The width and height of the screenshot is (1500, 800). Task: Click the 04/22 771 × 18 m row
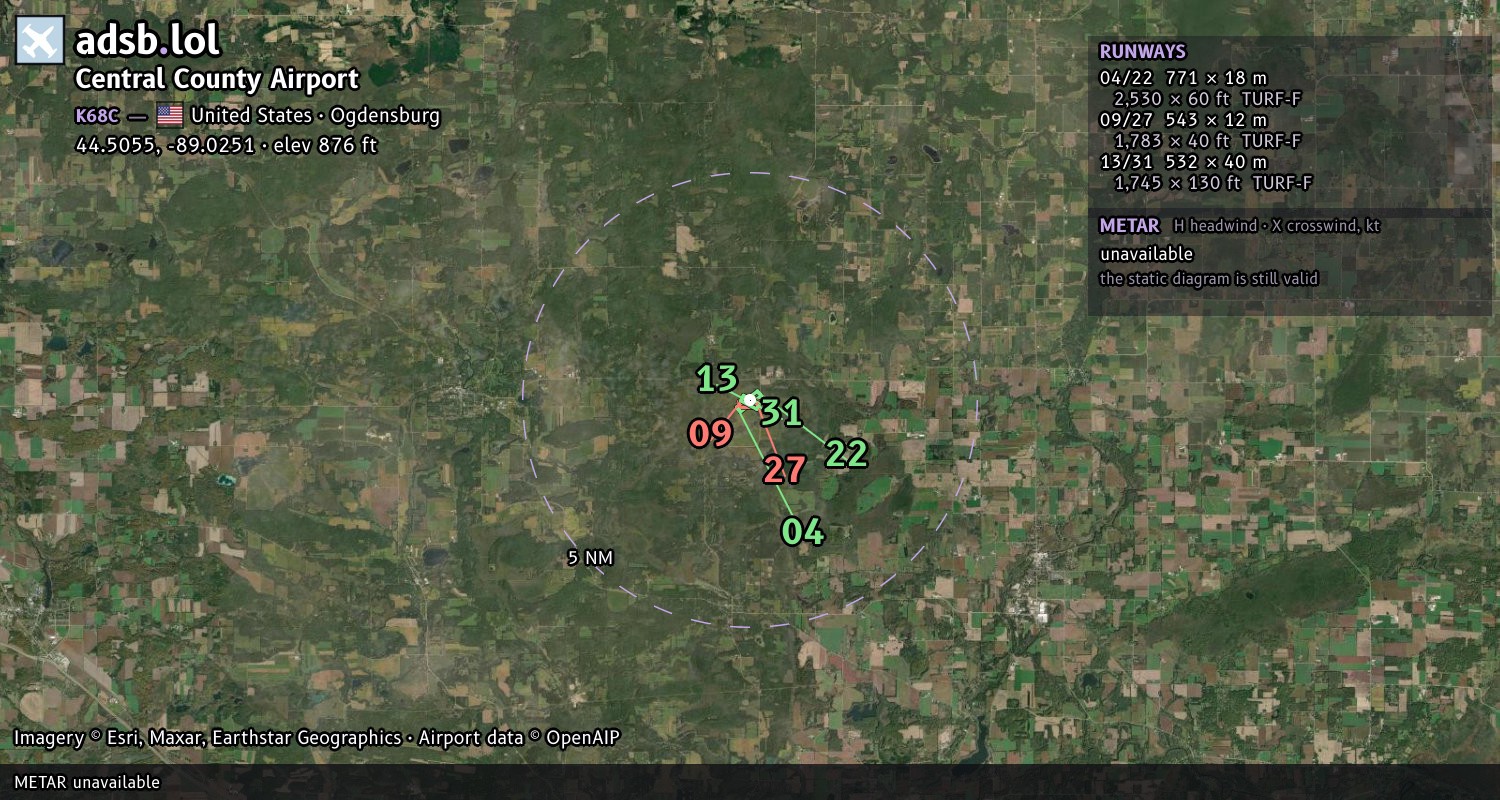(x=1183, y=77)
